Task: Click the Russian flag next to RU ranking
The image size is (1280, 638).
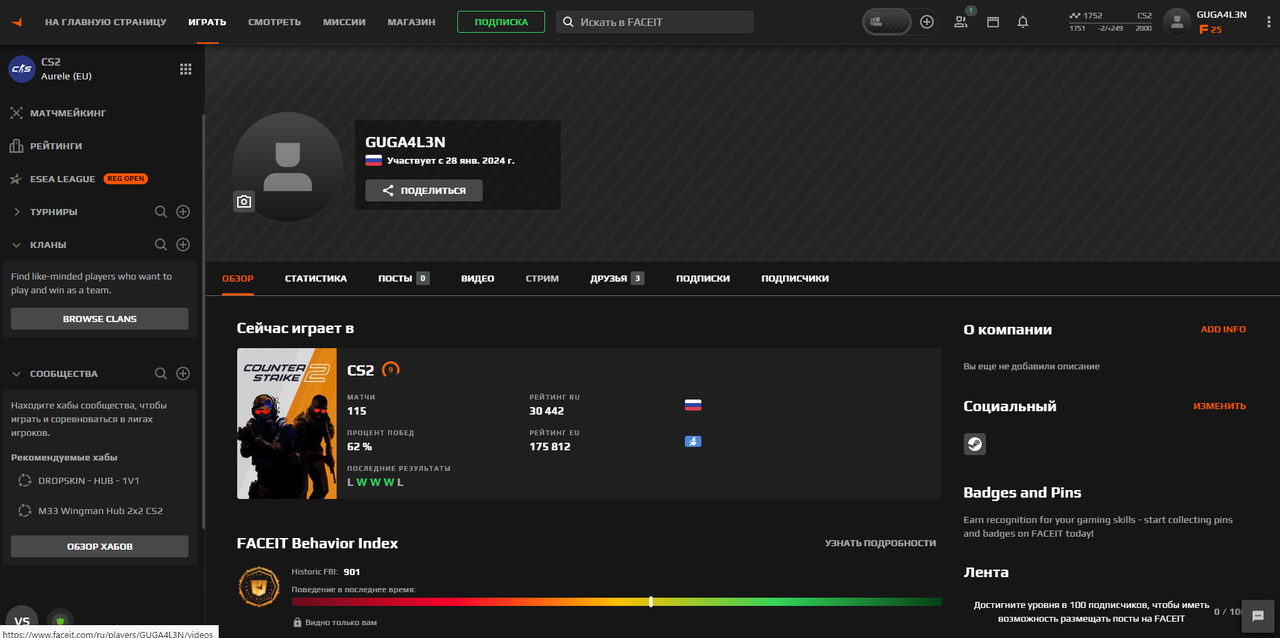Action: 693,405
